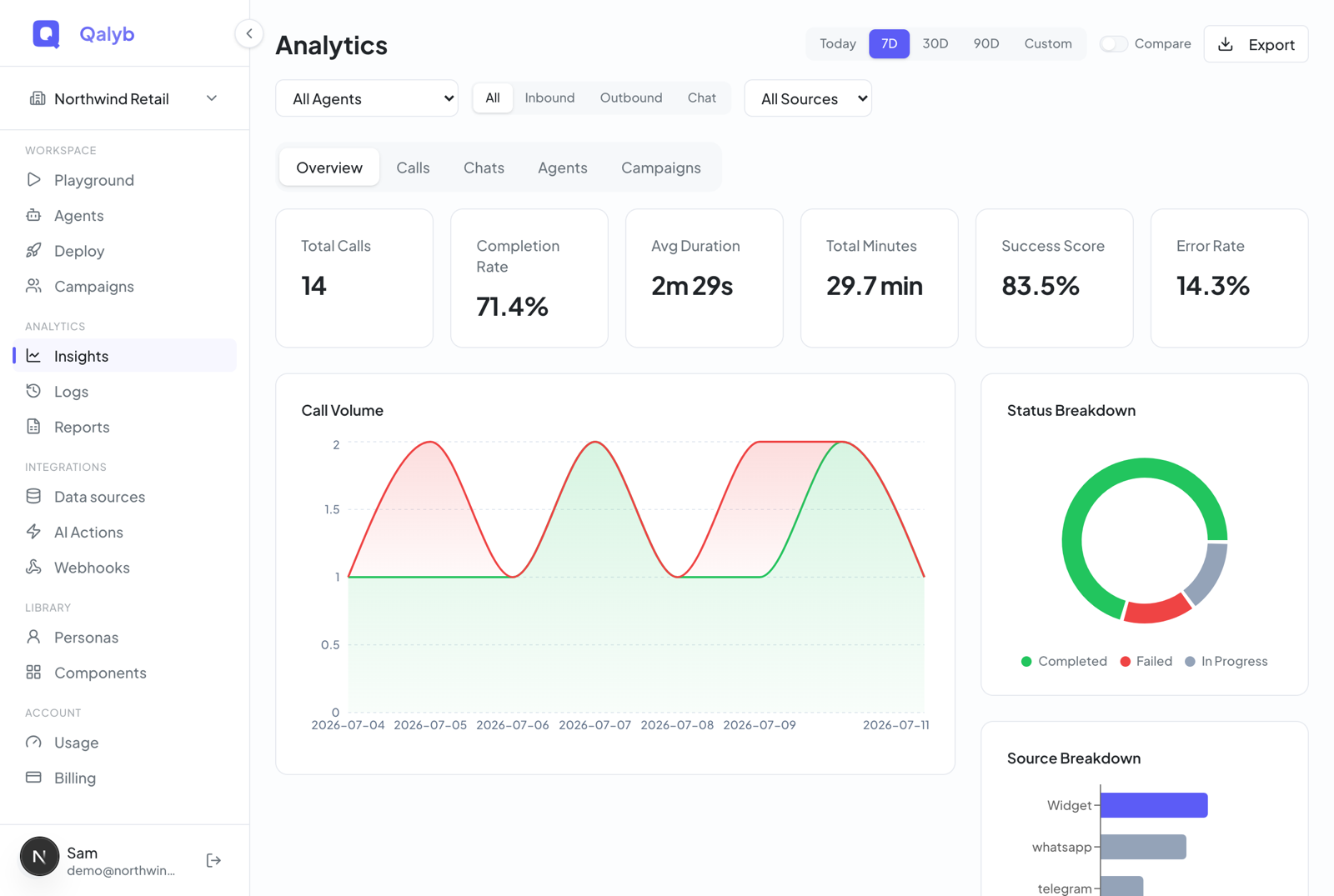Select the Today time range
The image size is (1334, 896).
pyautogui.click(x=838, y=43)
